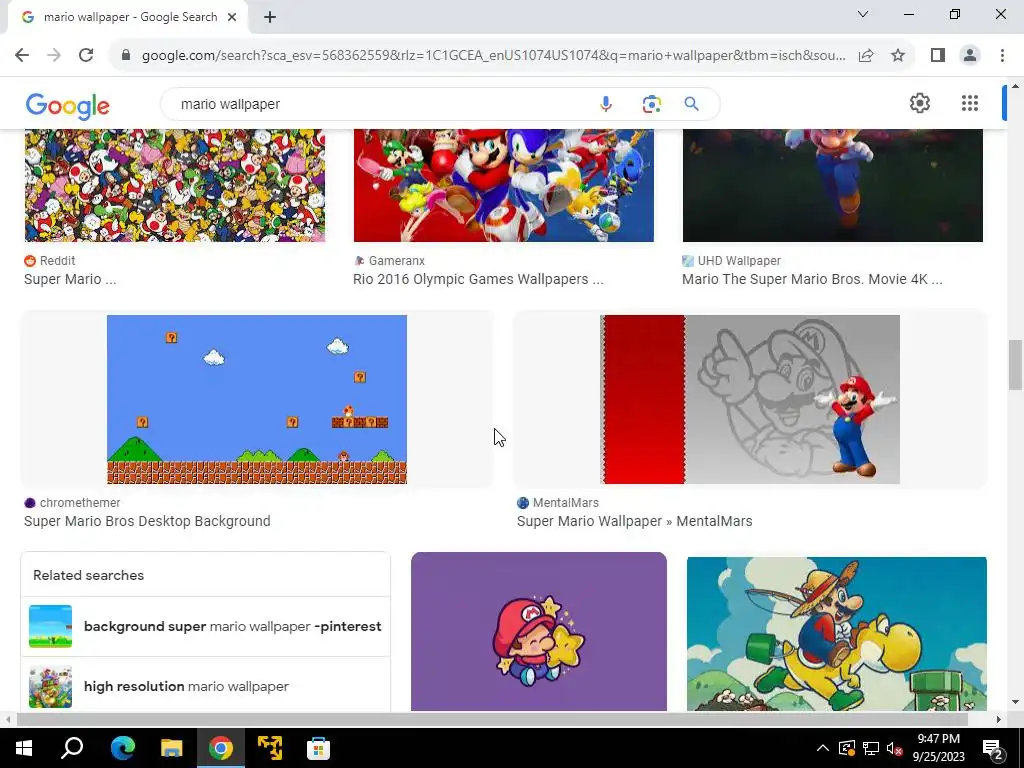
Task: Go back to the previous page
Action: point(22,56)
